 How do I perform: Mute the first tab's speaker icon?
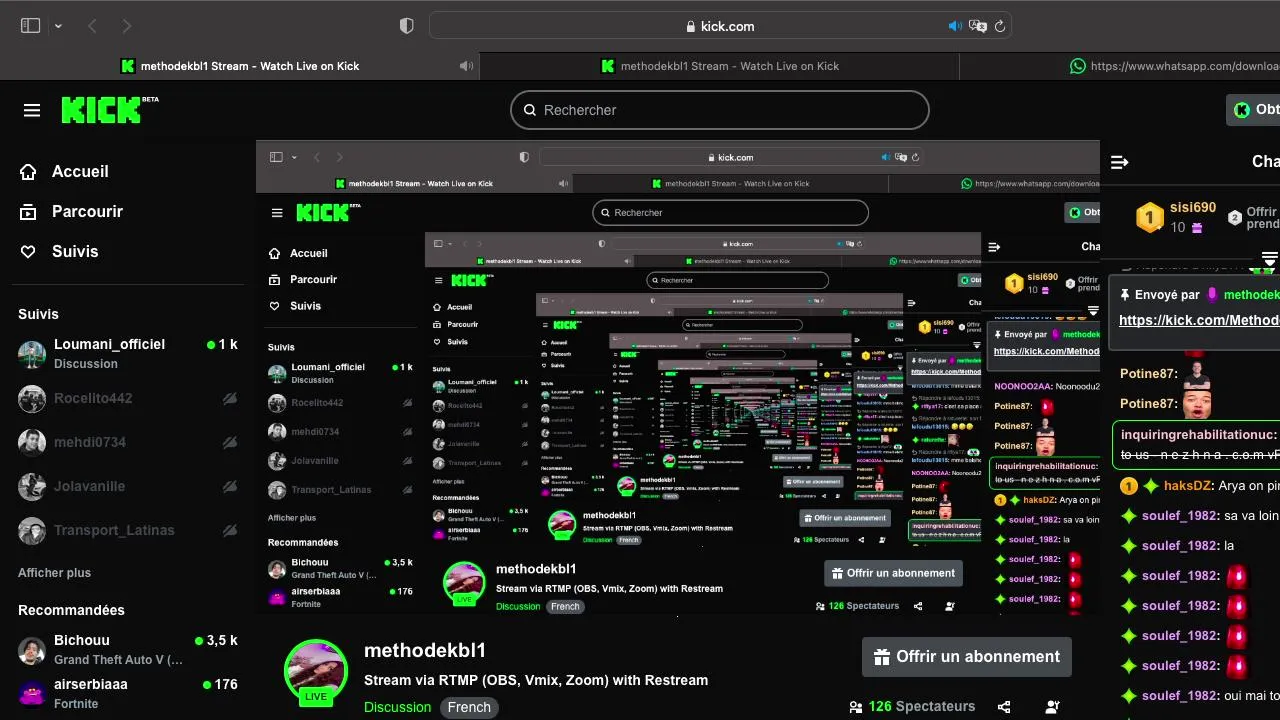466,66
